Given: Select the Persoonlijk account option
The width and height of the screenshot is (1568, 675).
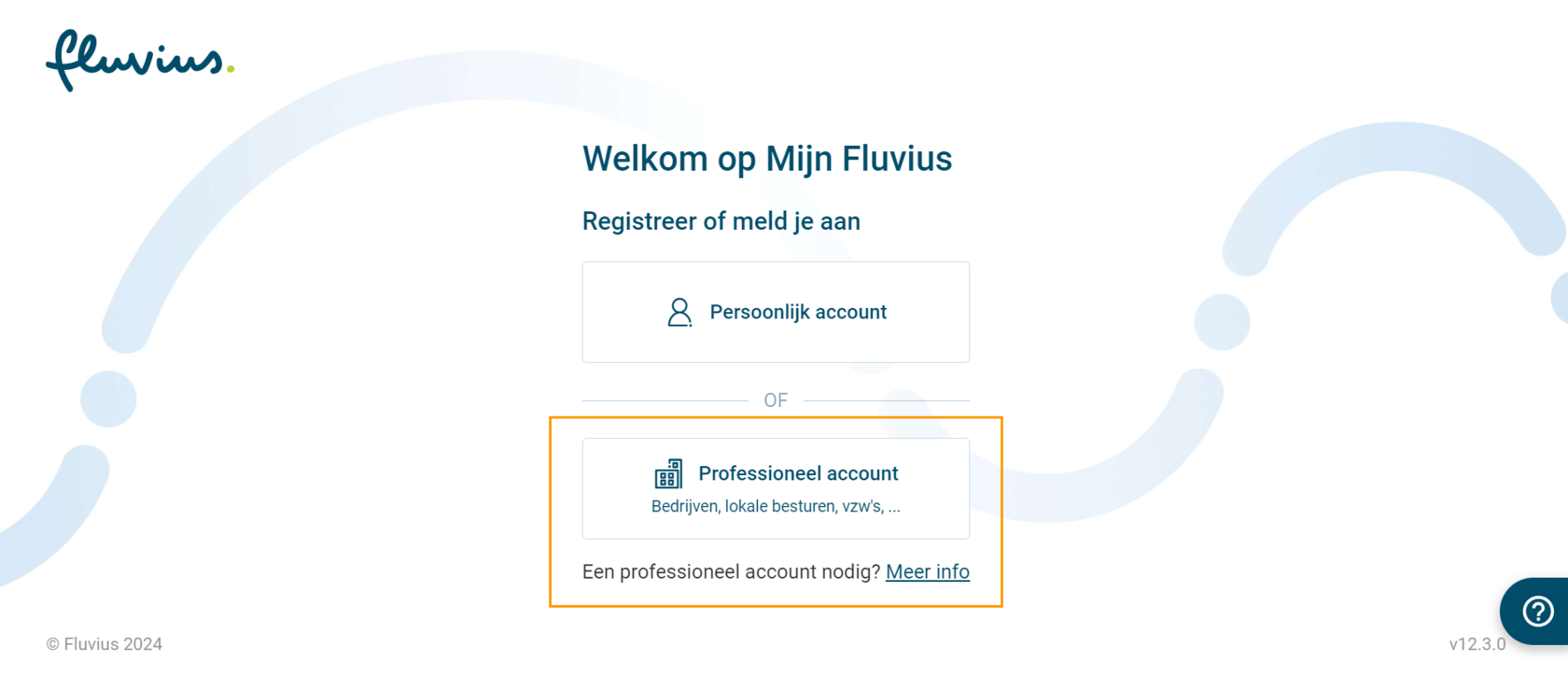Looking at the screenshot, I should point(776,312).
